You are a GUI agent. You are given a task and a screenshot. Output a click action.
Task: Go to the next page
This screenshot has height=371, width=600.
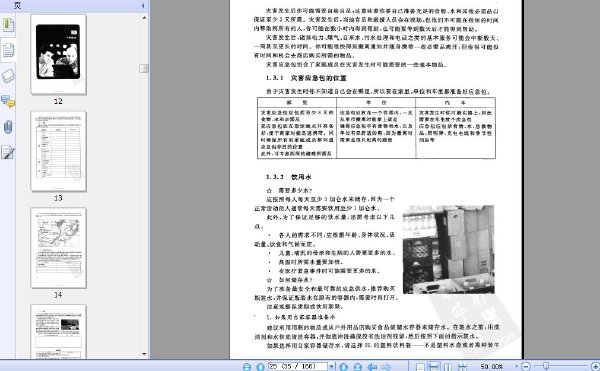344,367
